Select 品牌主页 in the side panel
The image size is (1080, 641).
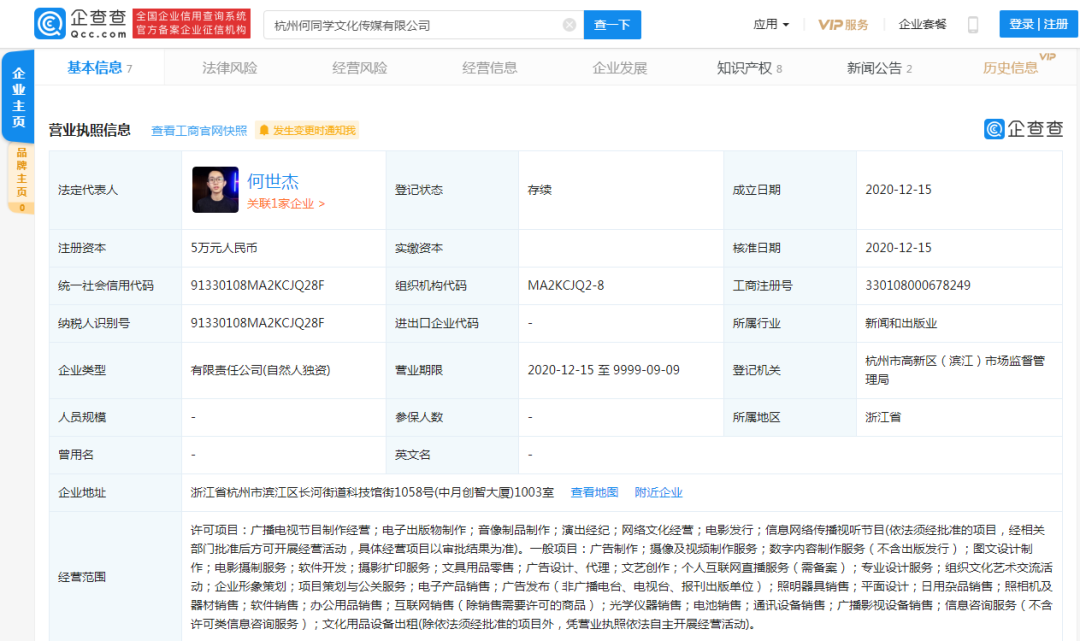(x=21, y=178)
